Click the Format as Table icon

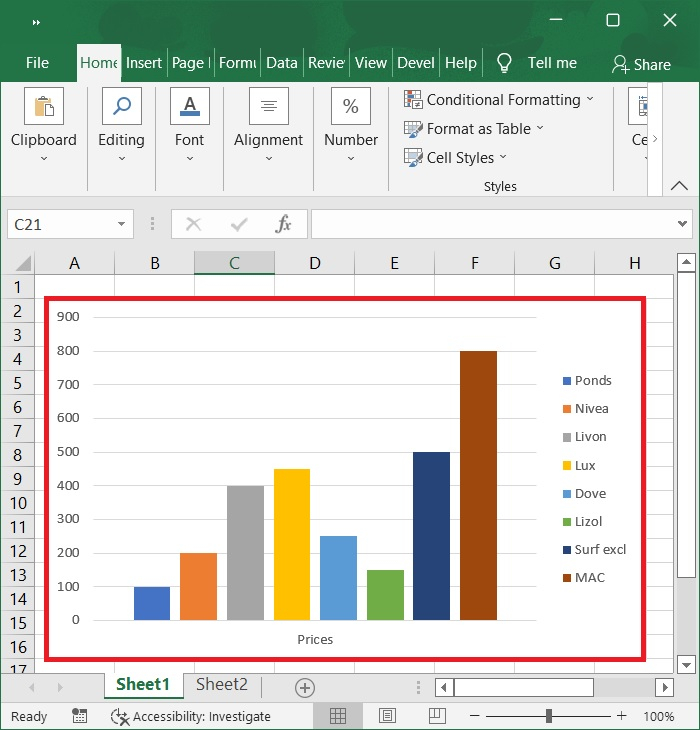413,128
